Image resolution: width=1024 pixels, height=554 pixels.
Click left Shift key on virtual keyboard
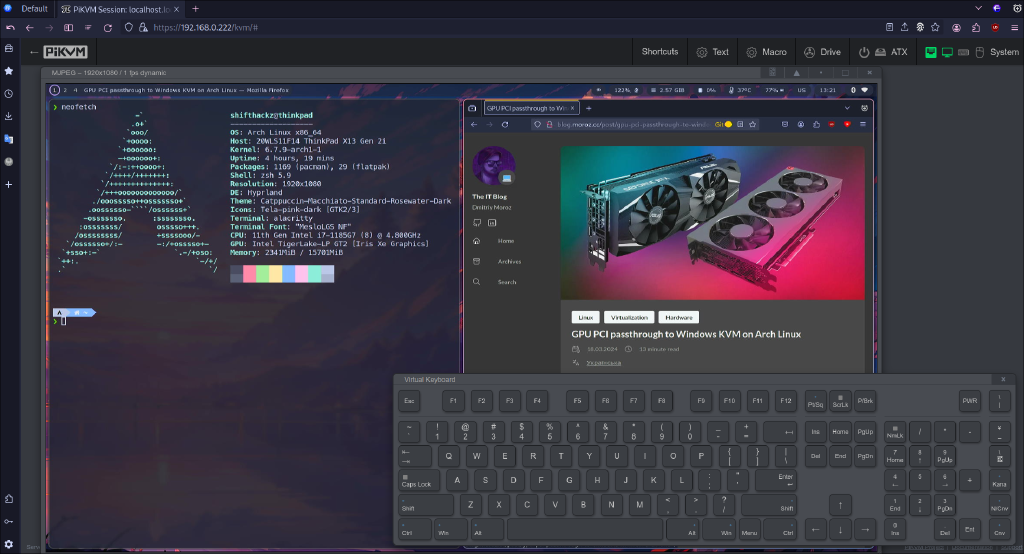click(x=426, y=505)
